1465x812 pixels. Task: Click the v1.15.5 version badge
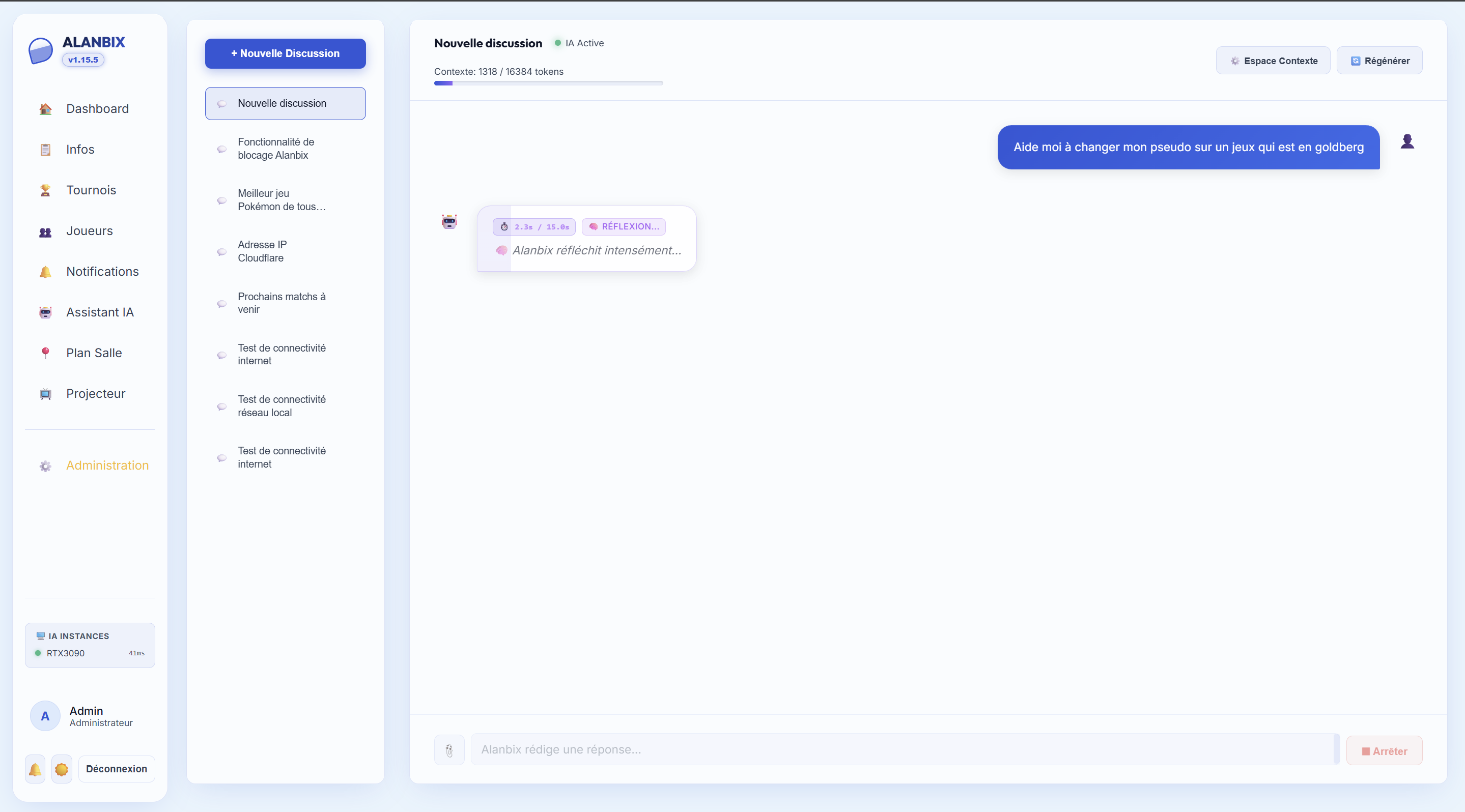click(83, 60)
